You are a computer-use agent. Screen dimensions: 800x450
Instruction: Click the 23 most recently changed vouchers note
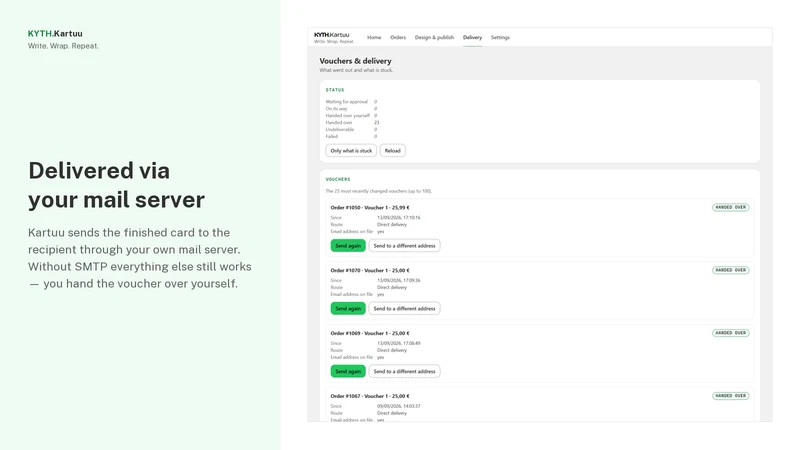(x=379, y=191)
